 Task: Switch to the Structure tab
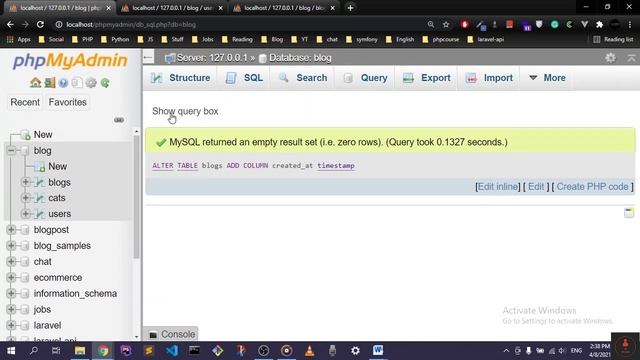coord(180,78)
